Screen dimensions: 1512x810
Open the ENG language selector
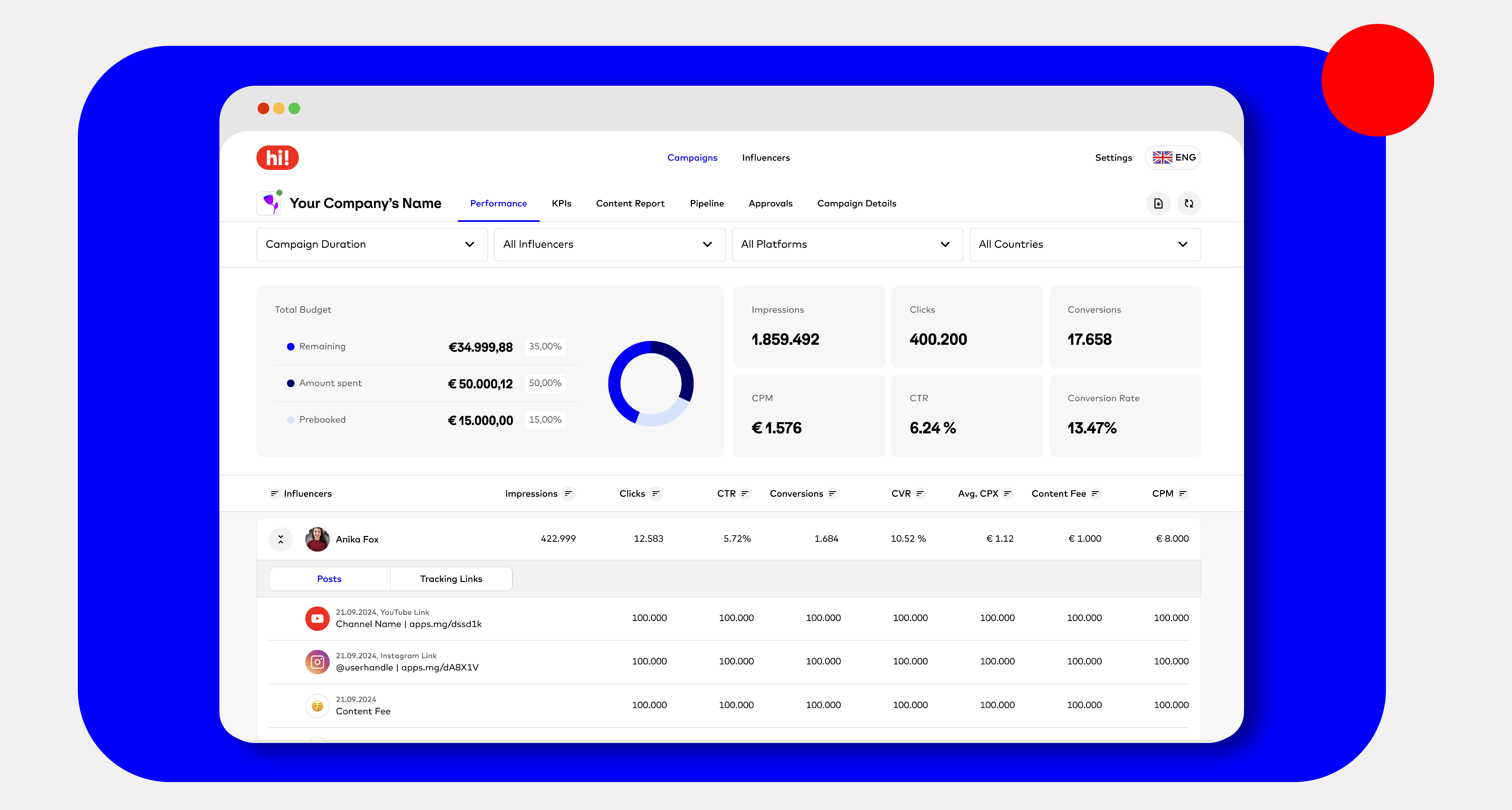[1173, 157]
